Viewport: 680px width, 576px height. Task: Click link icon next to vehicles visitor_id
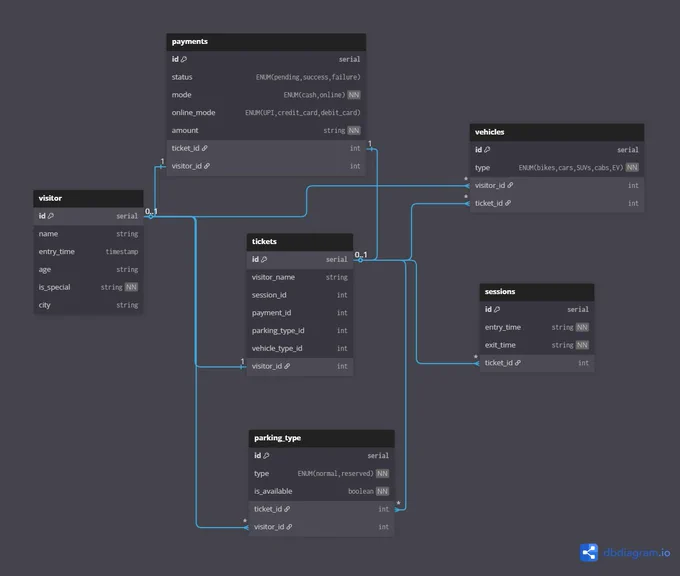(x=510, y=185)
